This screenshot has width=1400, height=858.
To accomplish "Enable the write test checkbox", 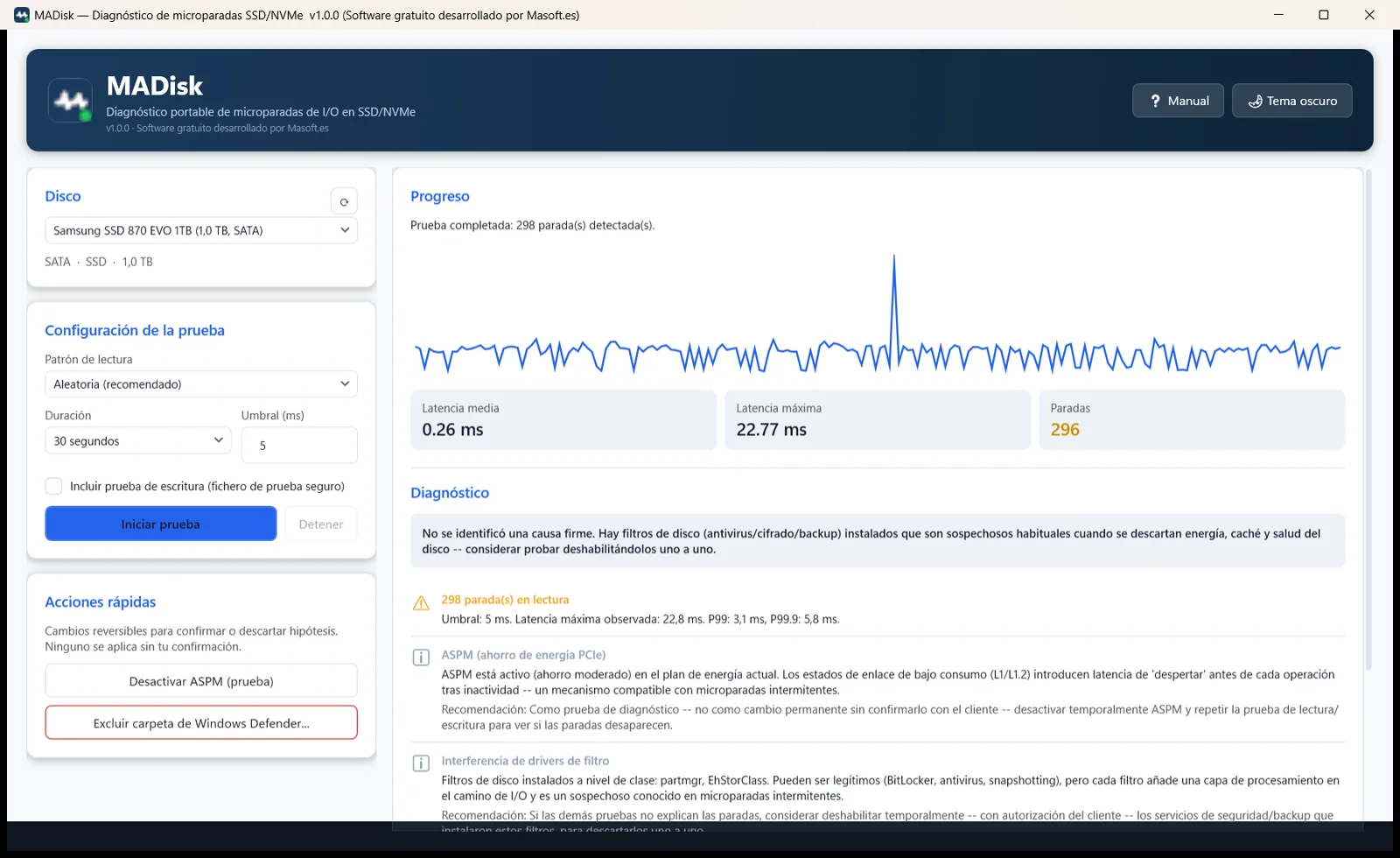I will click(x=53, y=486).
